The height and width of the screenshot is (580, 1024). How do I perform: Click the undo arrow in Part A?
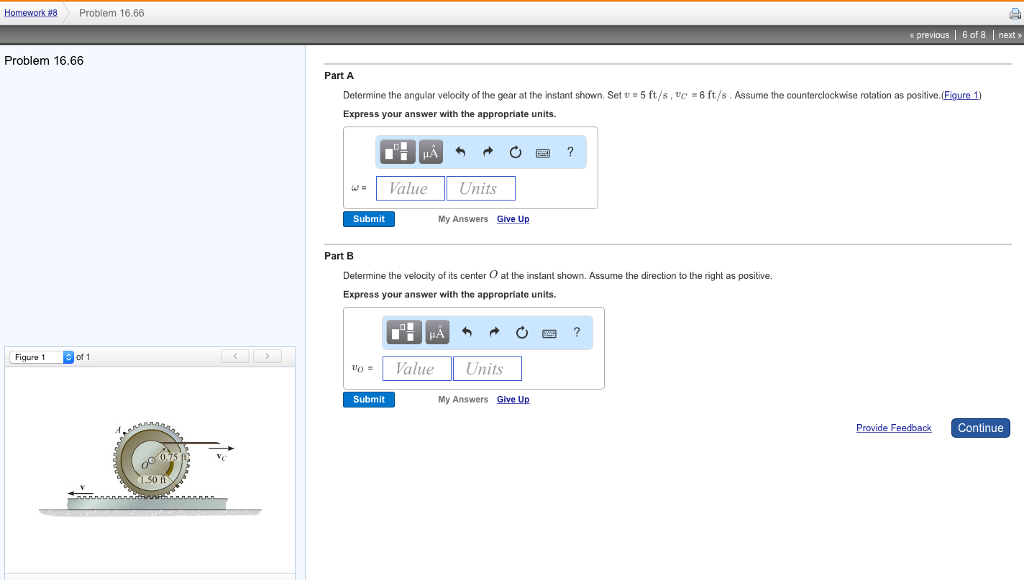coord(461,152)
